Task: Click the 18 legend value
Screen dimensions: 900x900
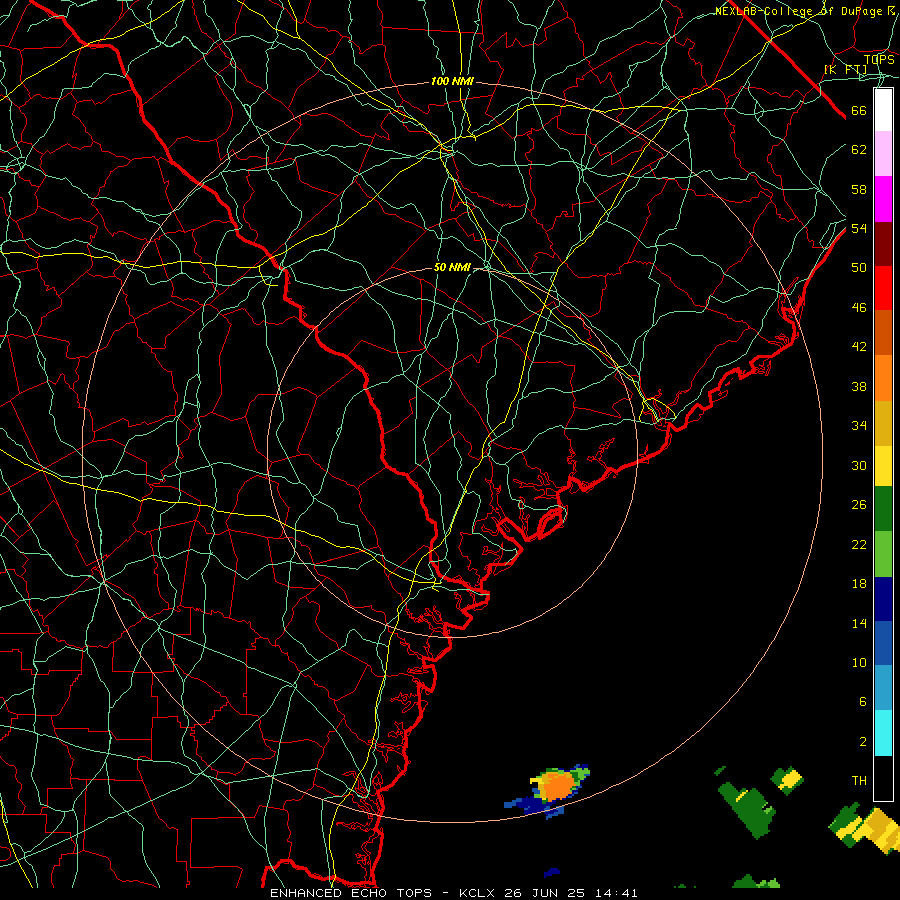Action: coord(859,584)
